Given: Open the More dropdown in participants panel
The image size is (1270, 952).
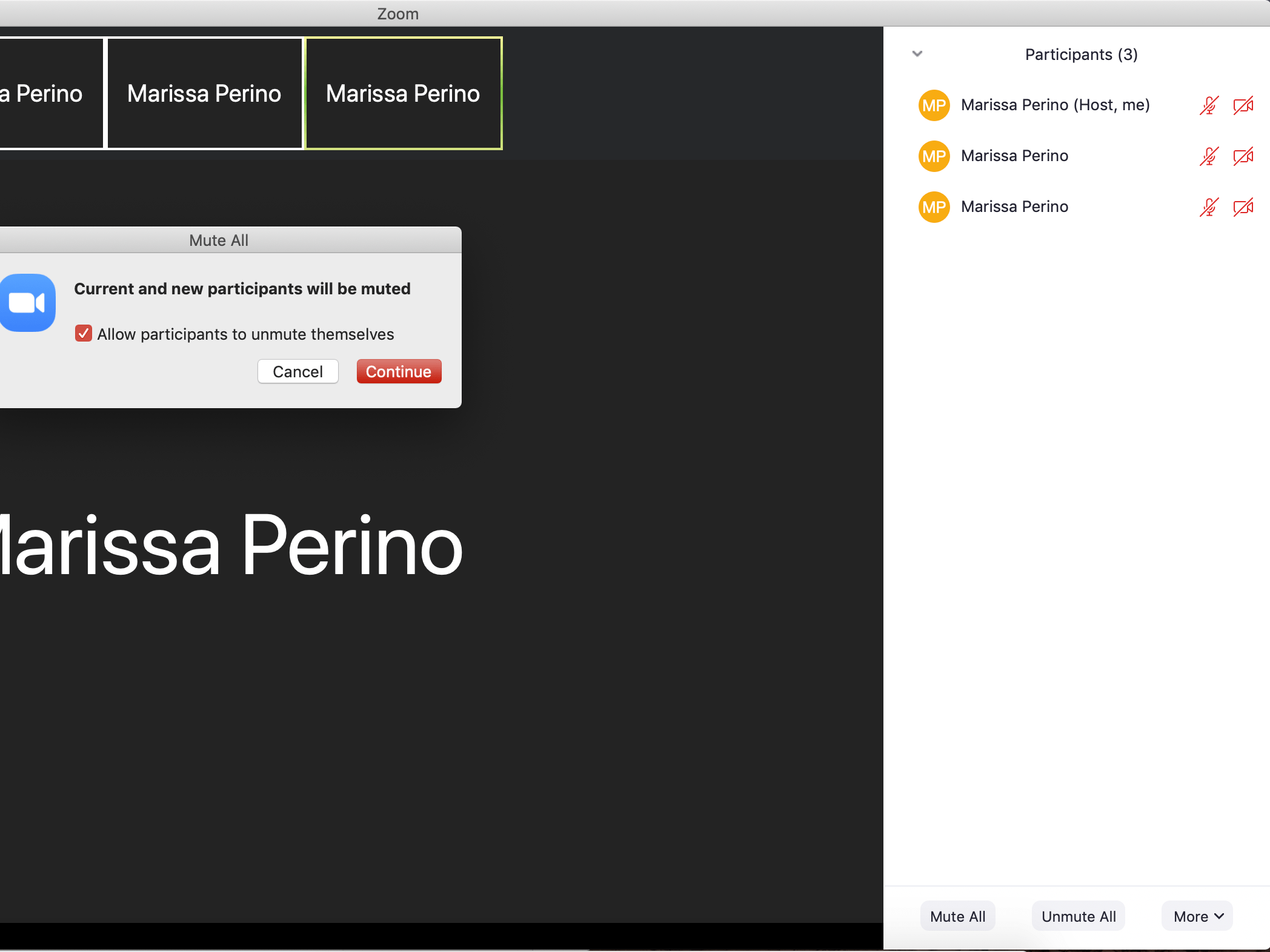Looking at the screenshot, I should click(x=1197, y=916).
